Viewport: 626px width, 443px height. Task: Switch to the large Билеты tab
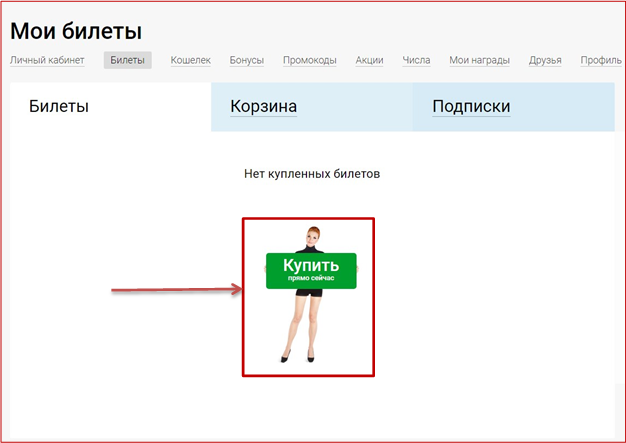click(x=111, y=107)
